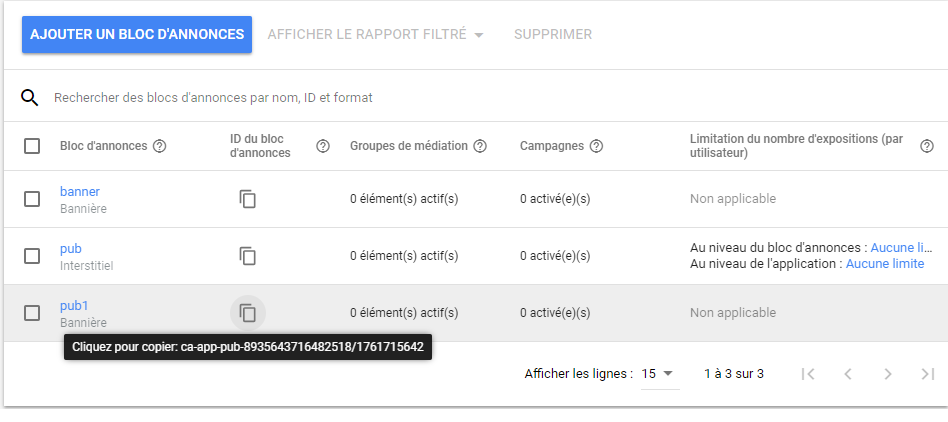Screen dimensions: 948x422
Task: Go to the next page of results
Action: [888, 374]
